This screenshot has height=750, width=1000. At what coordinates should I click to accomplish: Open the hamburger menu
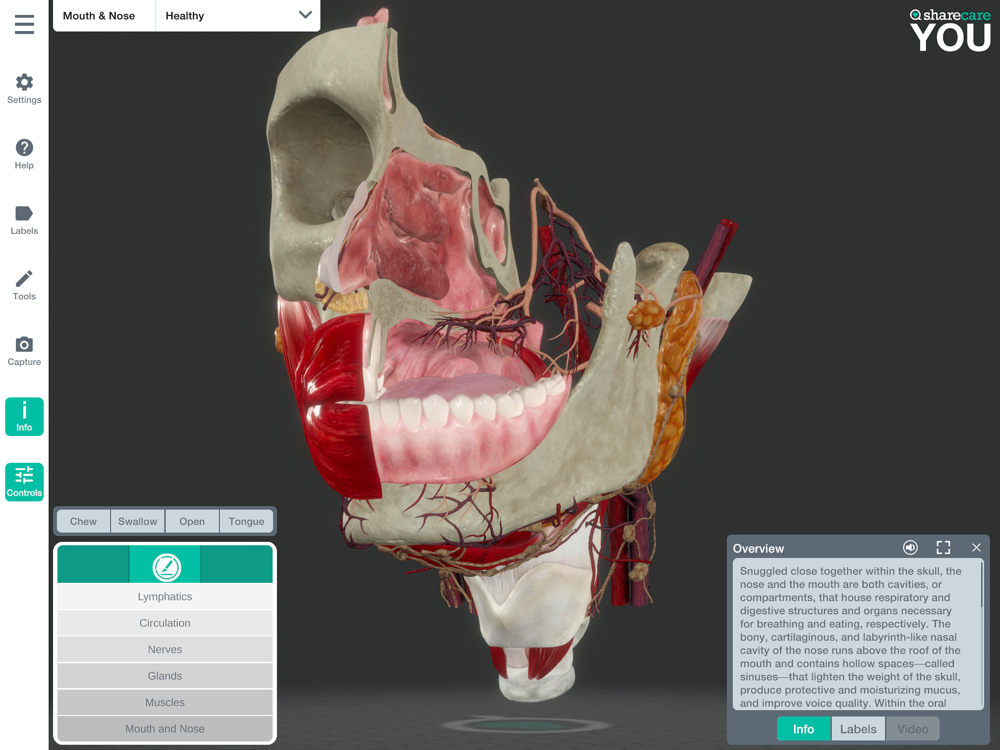coord(24,25)
